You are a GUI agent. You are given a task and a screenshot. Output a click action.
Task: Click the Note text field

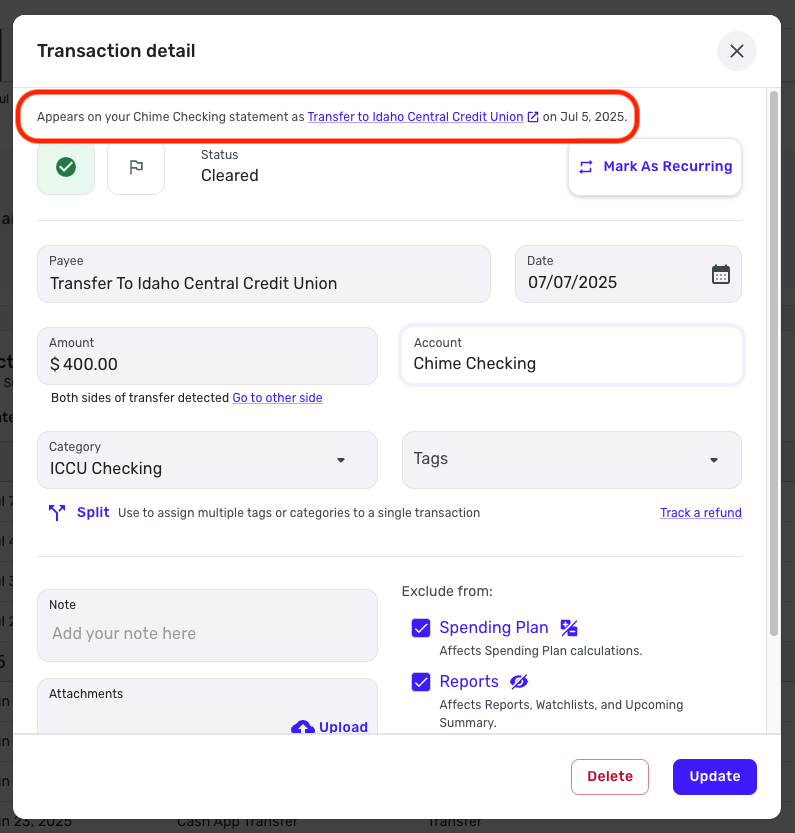point(207,625)
